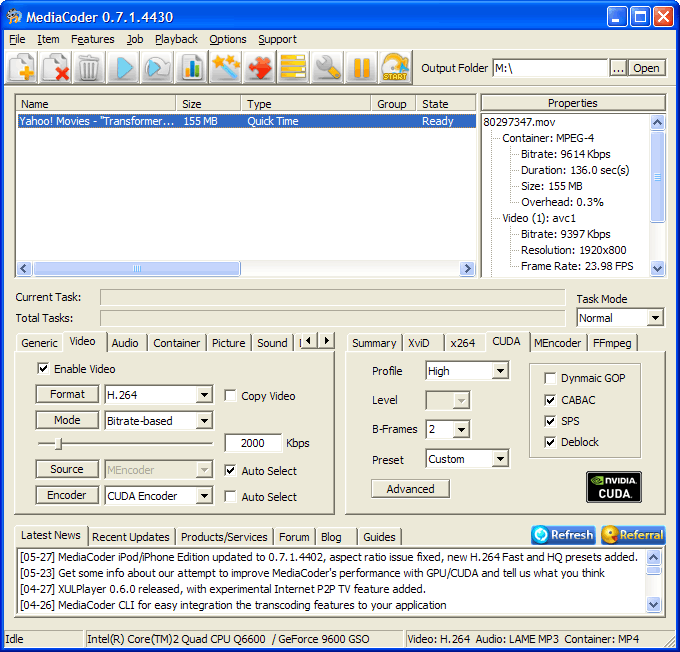Screen dimensions: 680x652
Task: Click the video bitrate slider handle
Action: 59,443
